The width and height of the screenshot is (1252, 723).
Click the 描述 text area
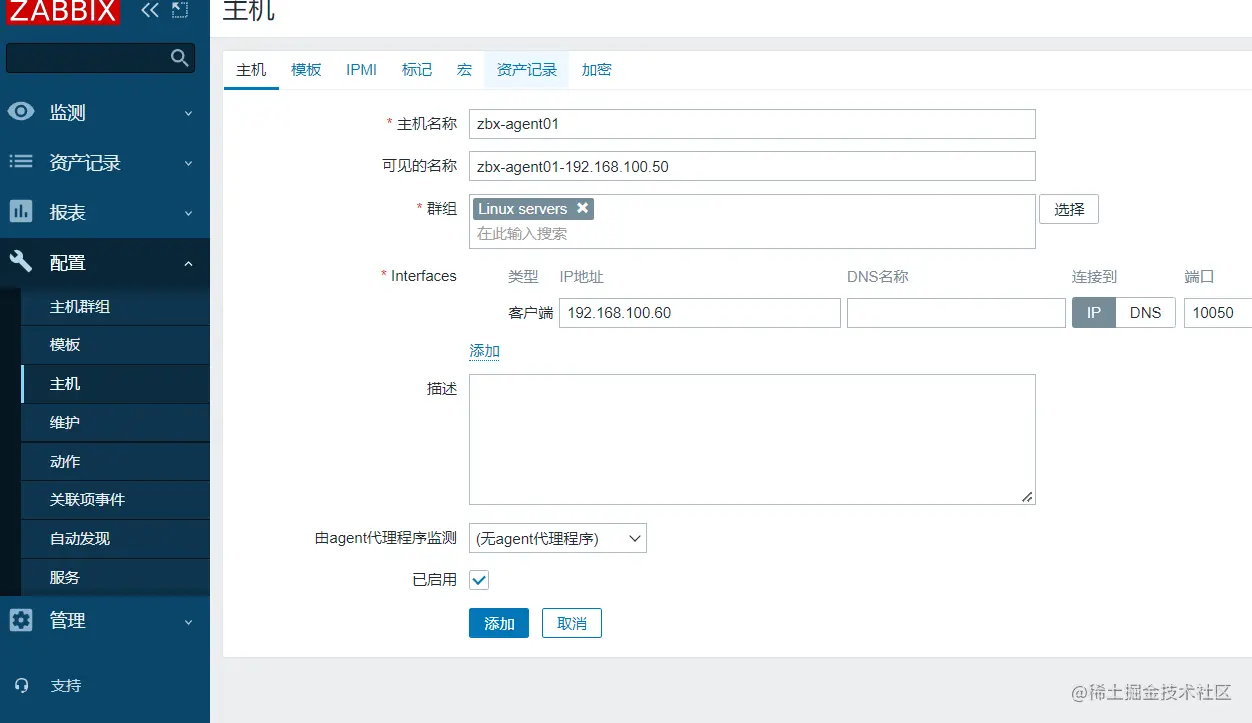point(752,439)
